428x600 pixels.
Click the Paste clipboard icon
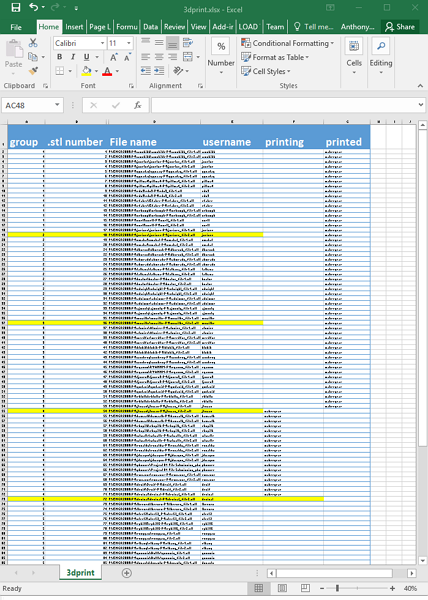[14, 50]
